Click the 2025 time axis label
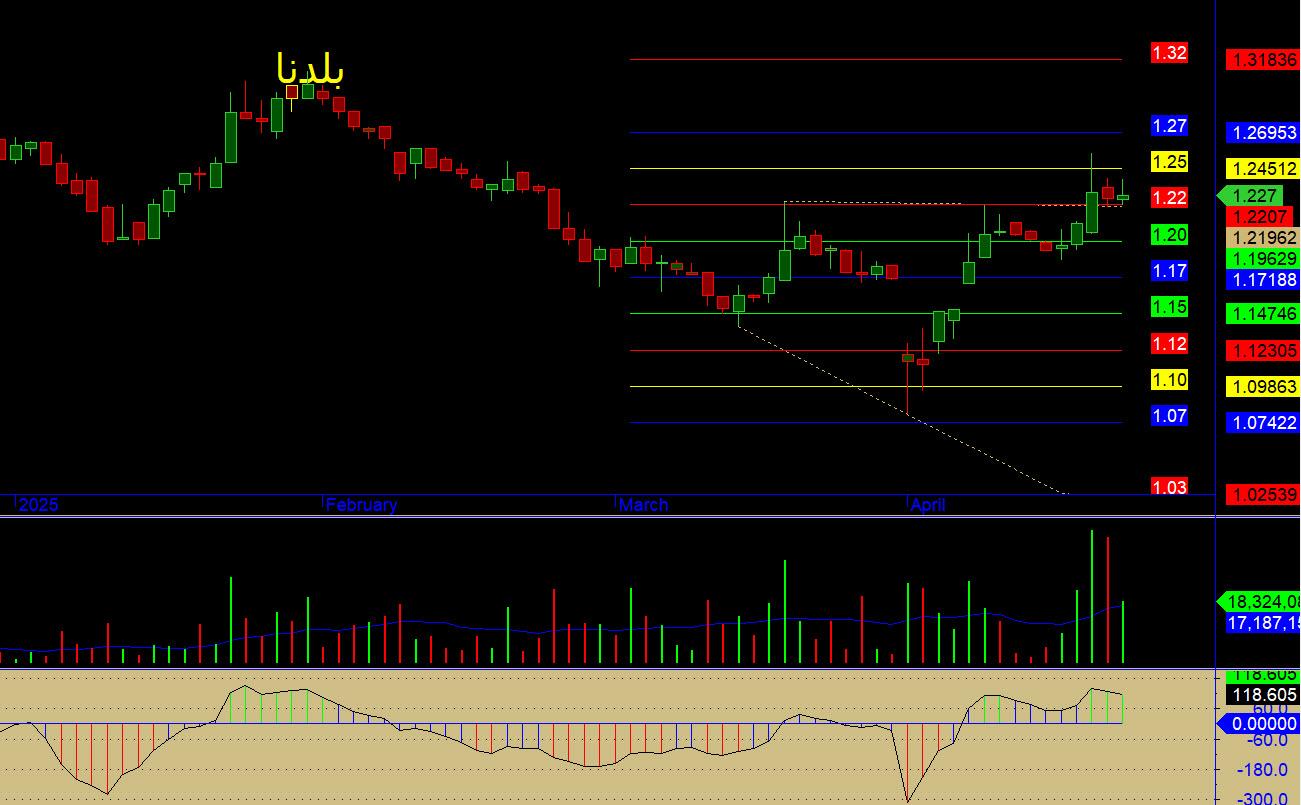This screenshot has height=805, width=1301. click(39, 505)
